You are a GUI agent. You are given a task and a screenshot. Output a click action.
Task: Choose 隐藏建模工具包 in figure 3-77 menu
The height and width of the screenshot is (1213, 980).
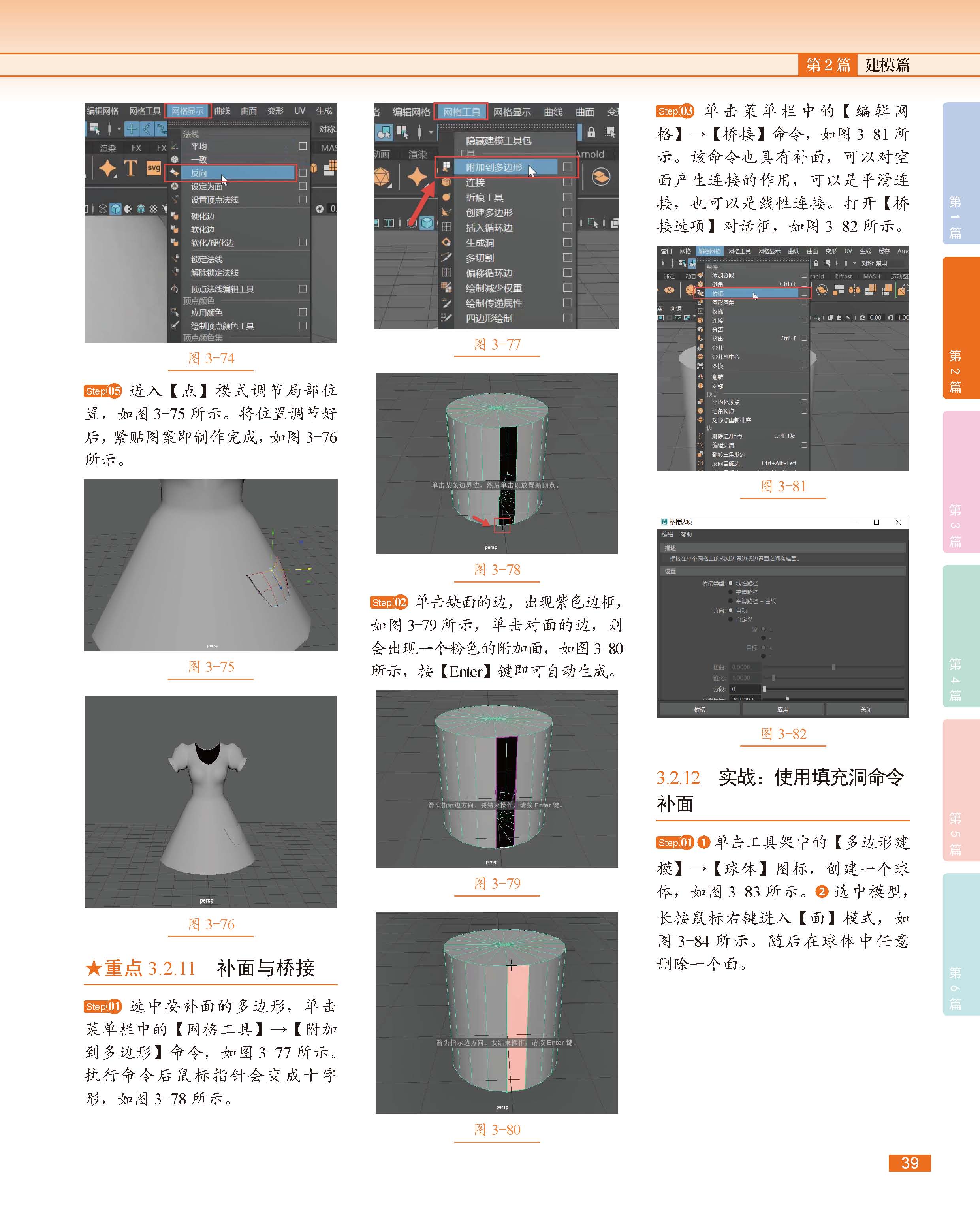[498, 141]
